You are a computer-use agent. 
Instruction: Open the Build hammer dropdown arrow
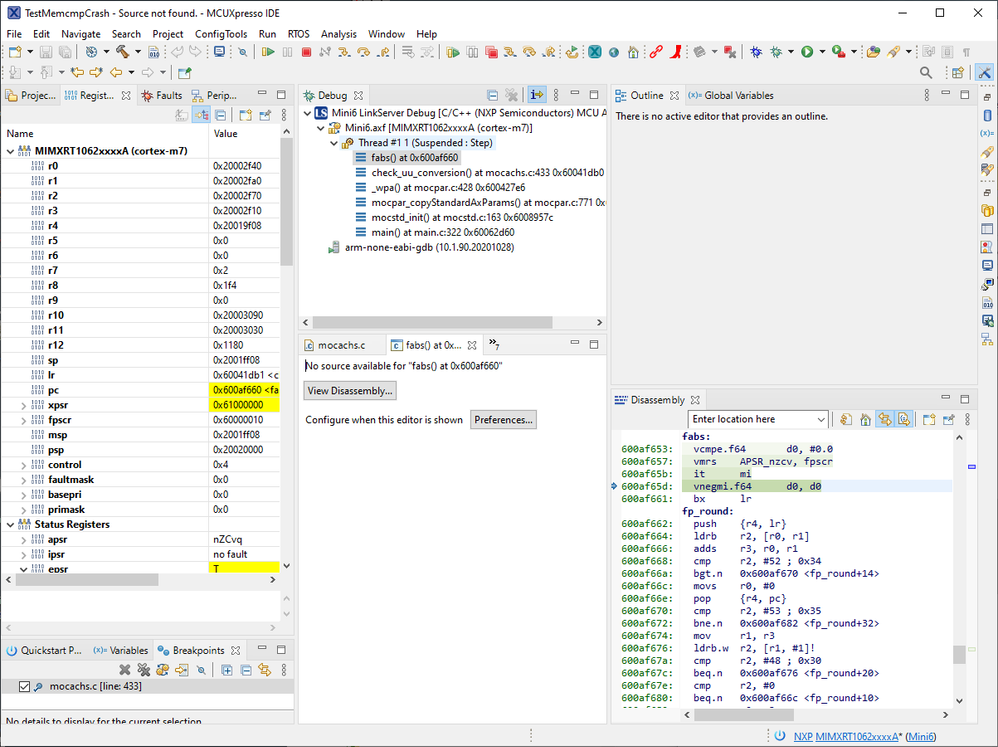point(137,52)
